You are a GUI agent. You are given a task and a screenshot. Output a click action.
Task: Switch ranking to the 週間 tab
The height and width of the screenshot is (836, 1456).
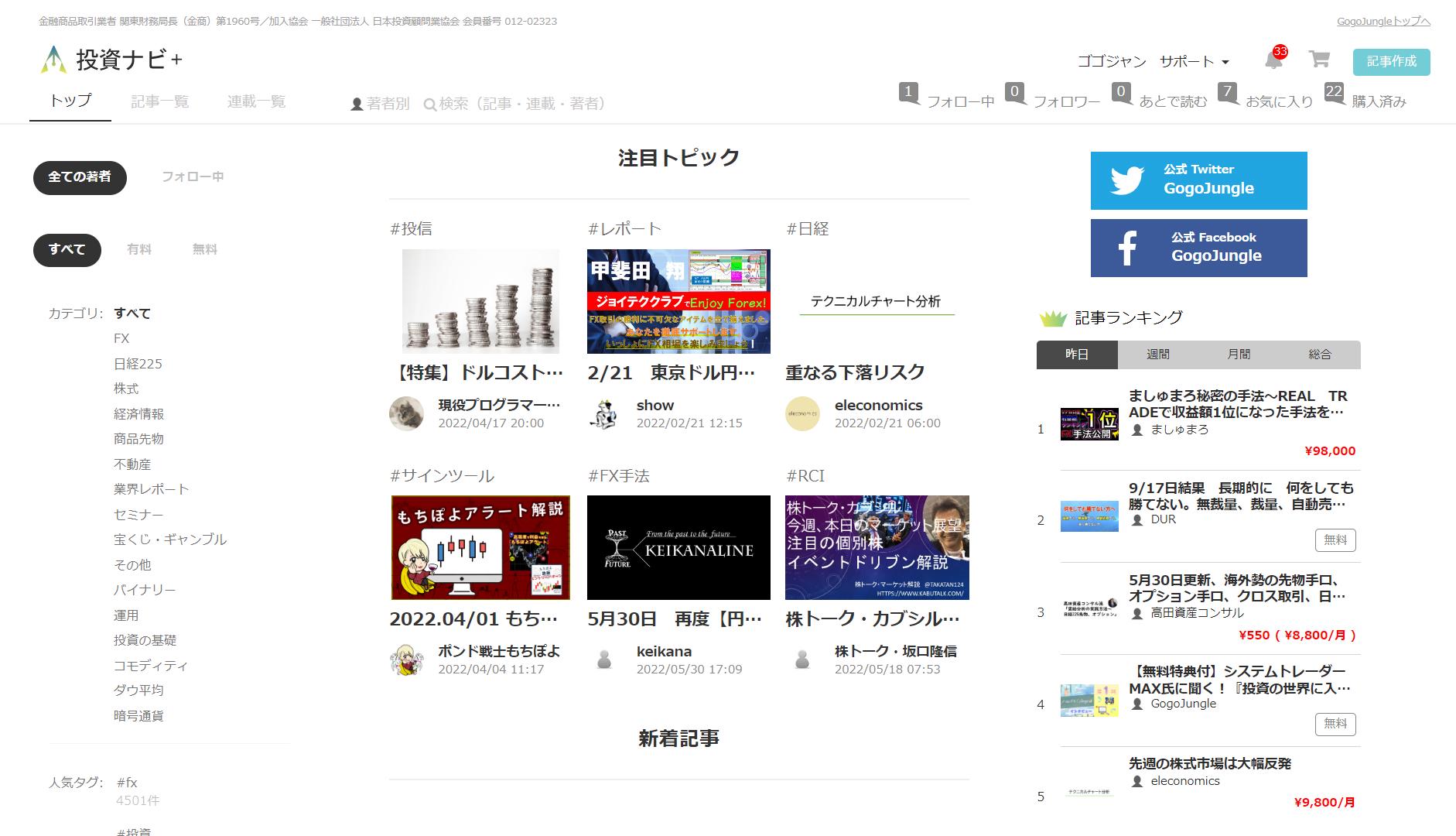[1157, 355]
